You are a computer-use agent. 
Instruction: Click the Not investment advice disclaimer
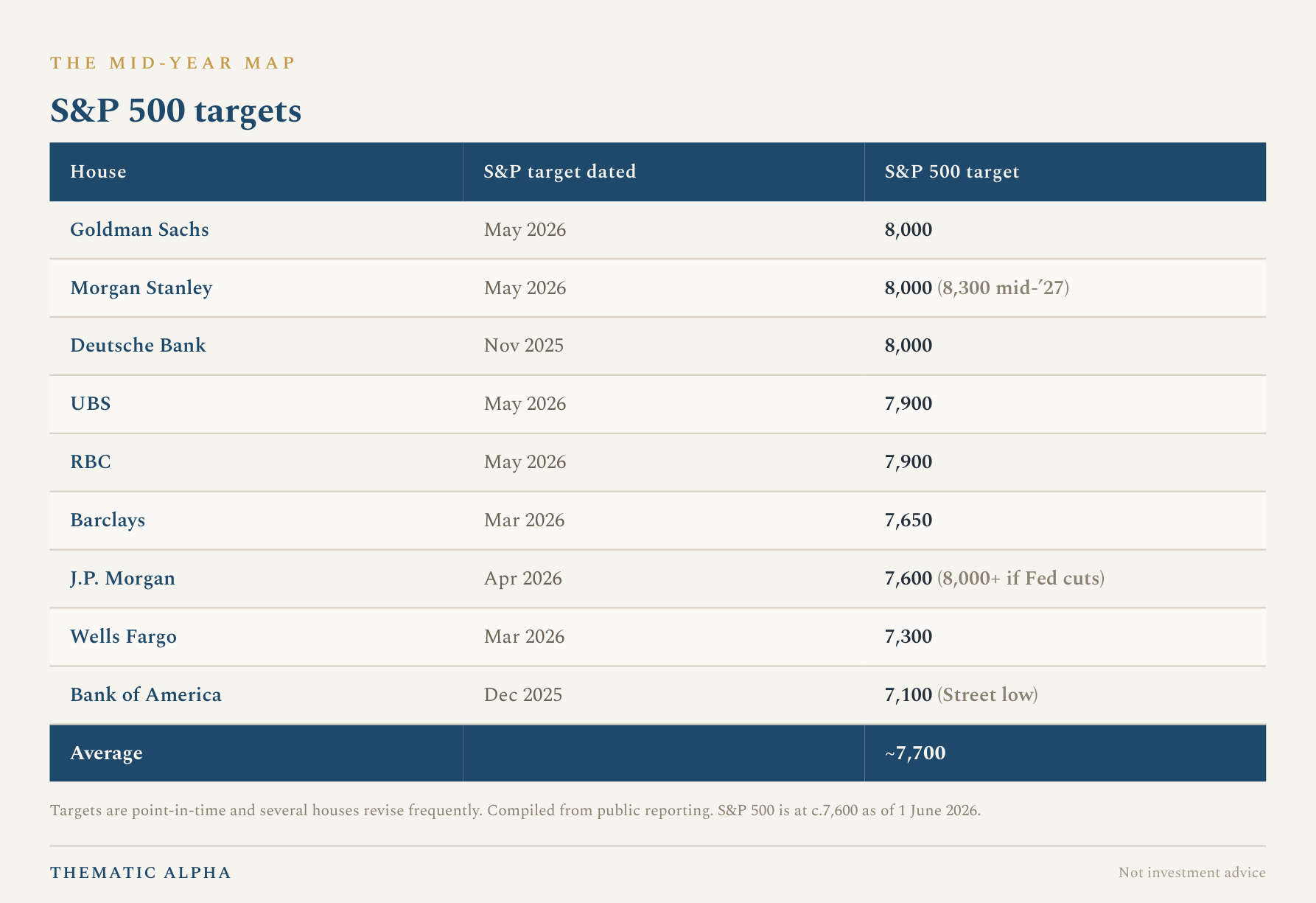(x=1191, y=873)
